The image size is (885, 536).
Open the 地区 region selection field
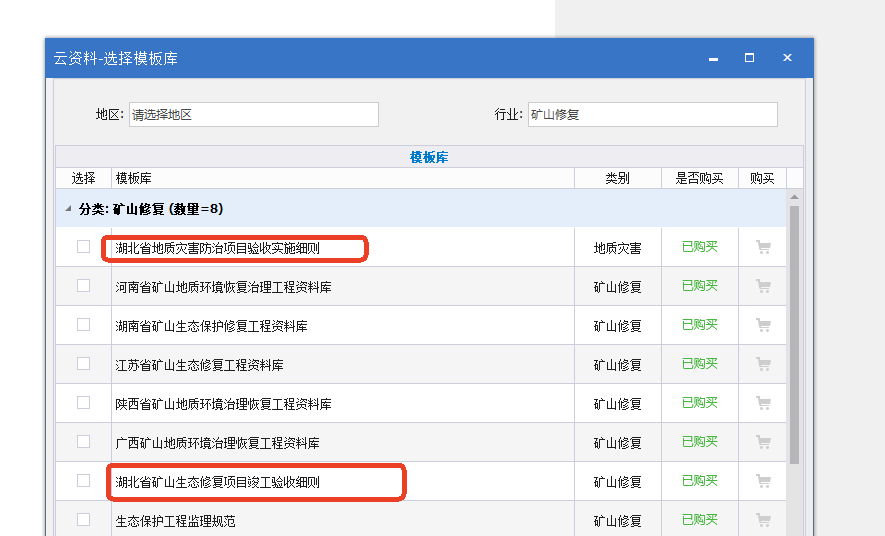(x=253, y=115)
